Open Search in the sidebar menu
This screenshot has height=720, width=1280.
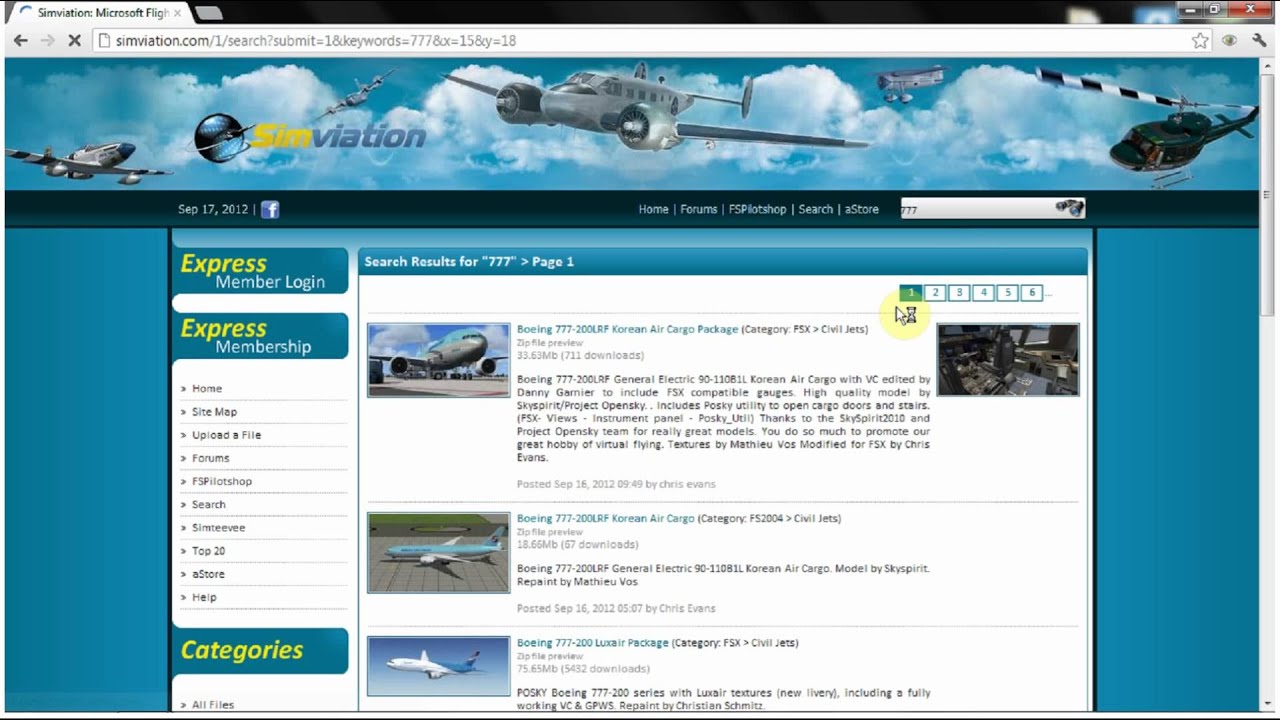[208, 504]
